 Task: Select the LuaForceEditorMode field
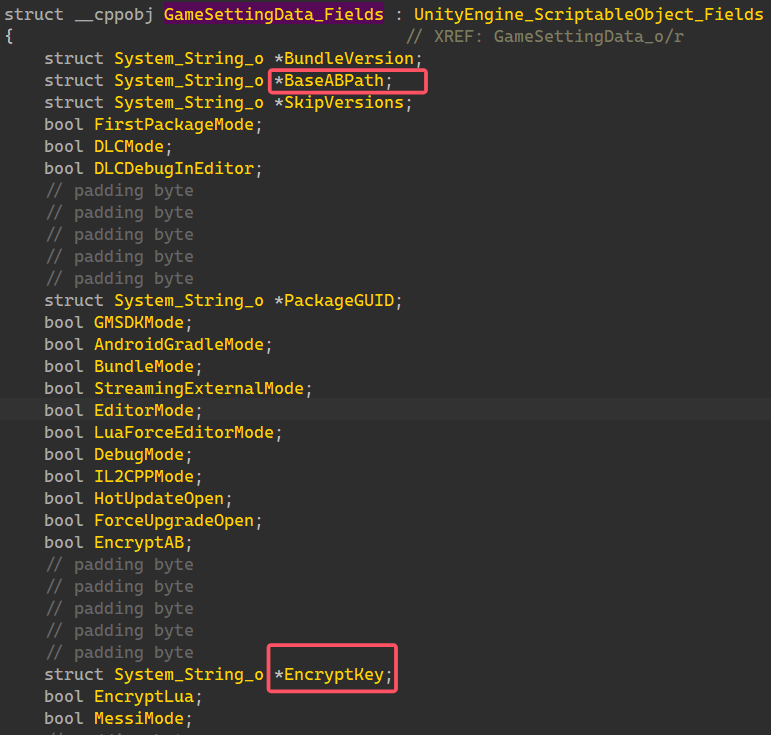[x=187, y=432]
